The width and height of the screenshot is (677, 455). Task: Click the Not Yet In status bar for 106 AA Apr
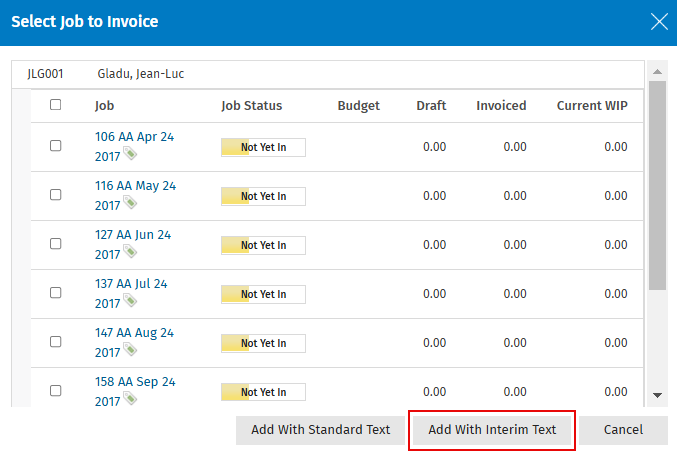coord(263,147)
